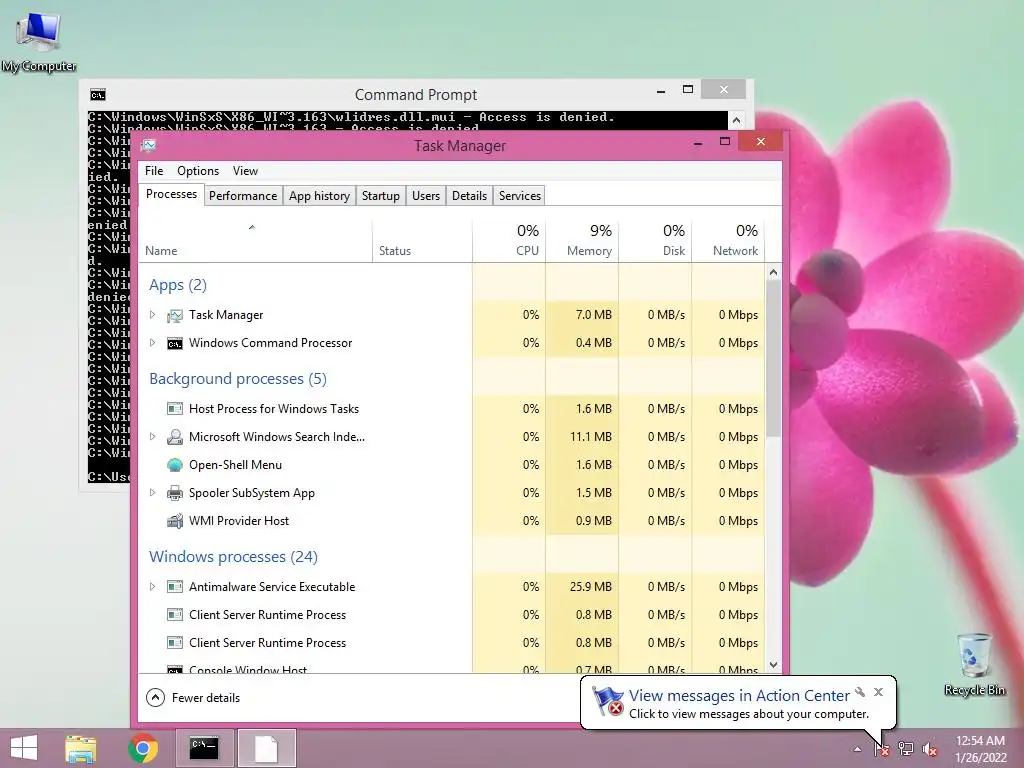Click the Task Manager title bar icon
The height and width of the screenshot is (768, 1024).
tap(149, 145)
